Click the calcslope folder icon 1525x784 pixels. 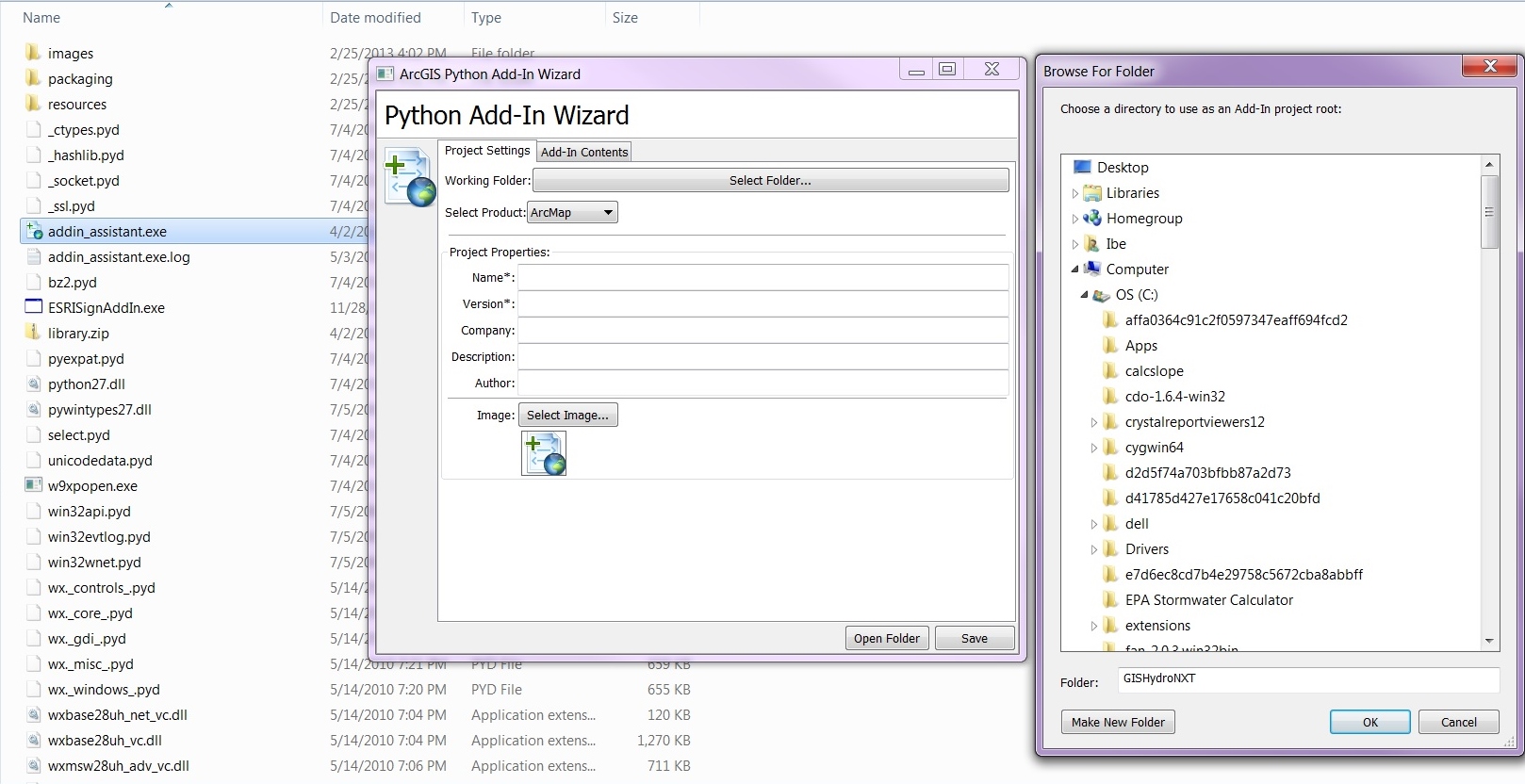coord(1110,370)
